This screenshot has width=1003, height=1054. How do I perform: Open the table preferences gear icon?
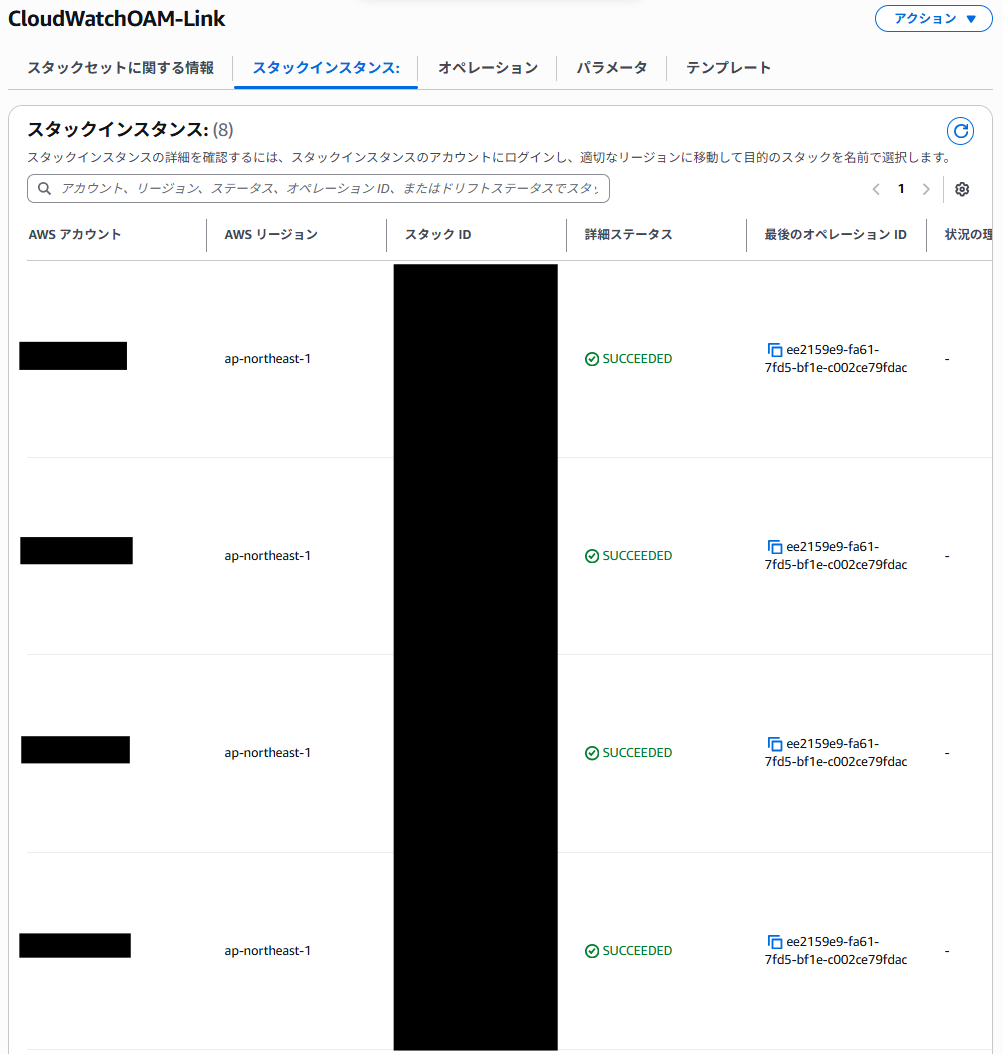pyautogui.click(x=961, y=189)
